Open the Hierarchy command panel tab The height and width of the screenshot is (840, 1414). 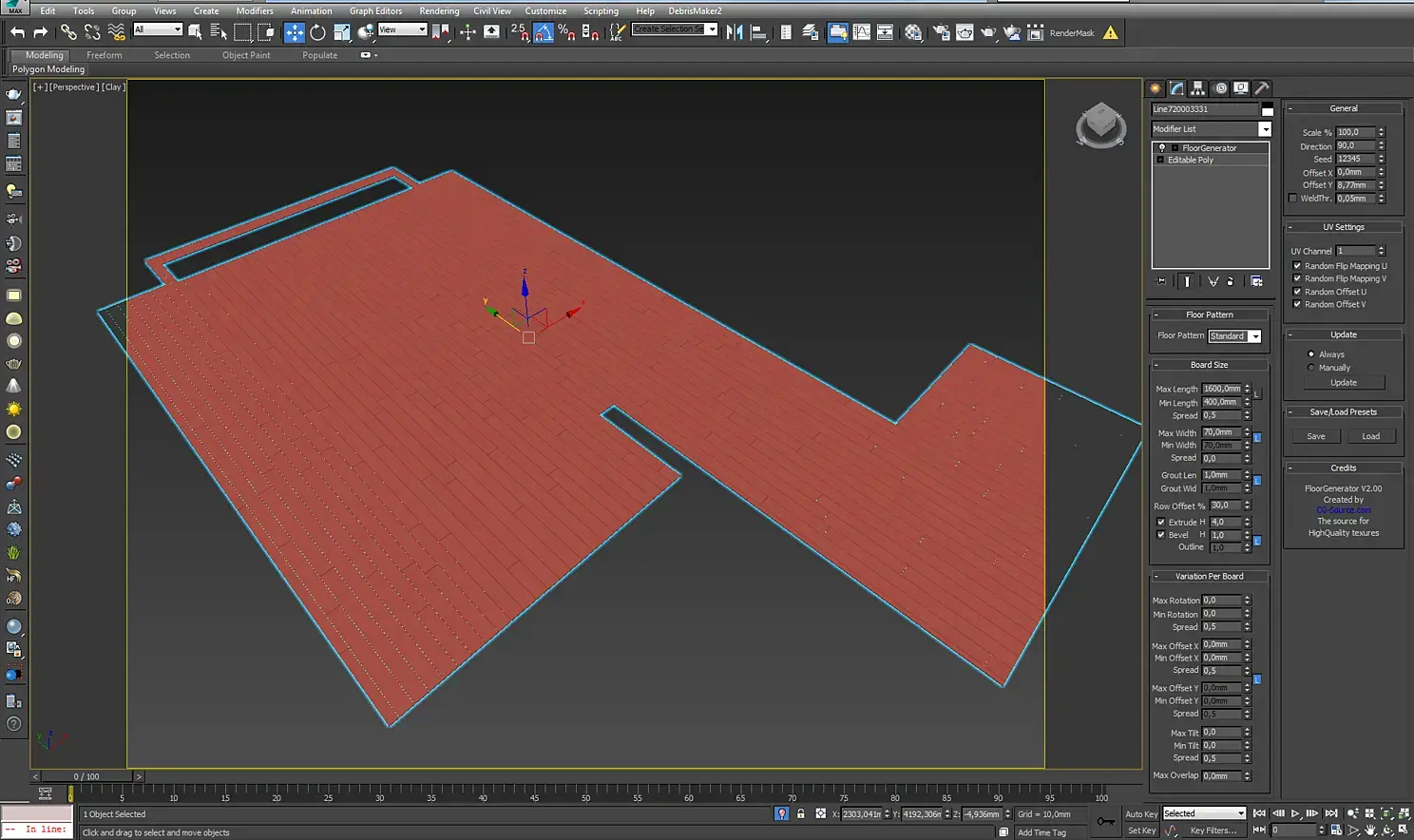(1198, 88)
